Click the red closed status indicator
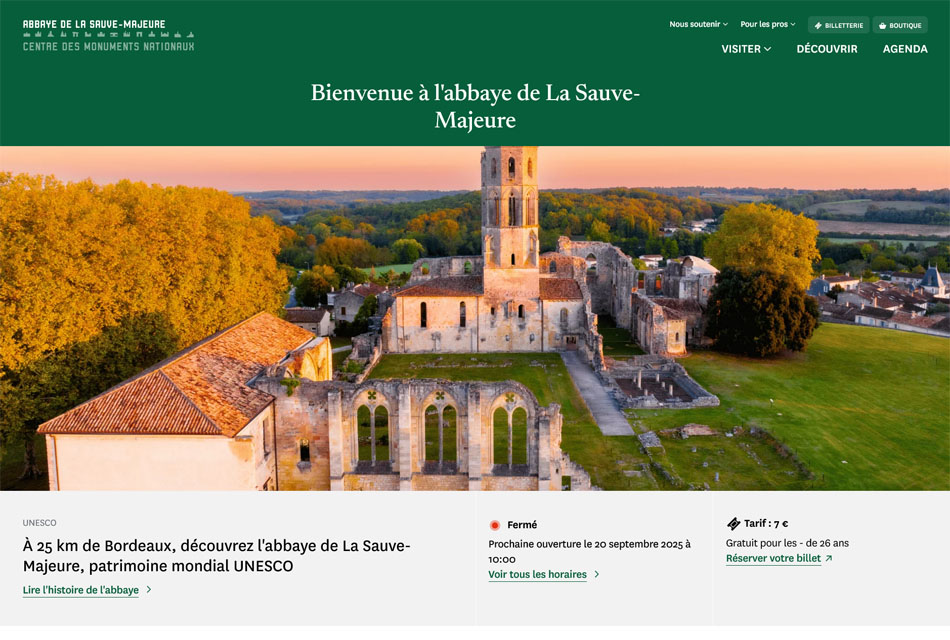950x640 pixels. [x=494, y=525]
